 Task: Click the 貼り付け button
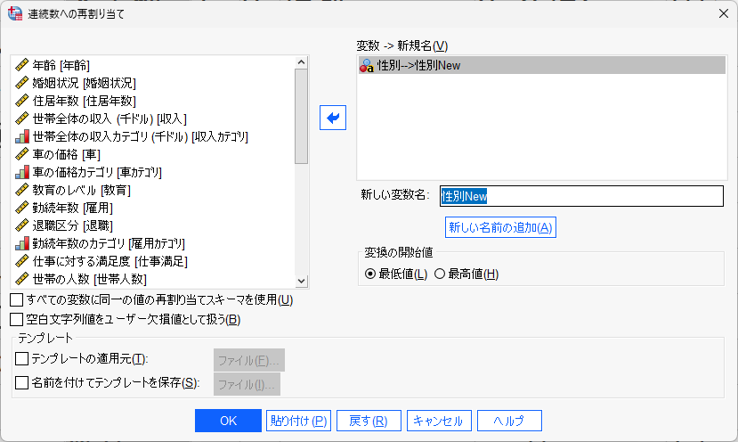298,421
